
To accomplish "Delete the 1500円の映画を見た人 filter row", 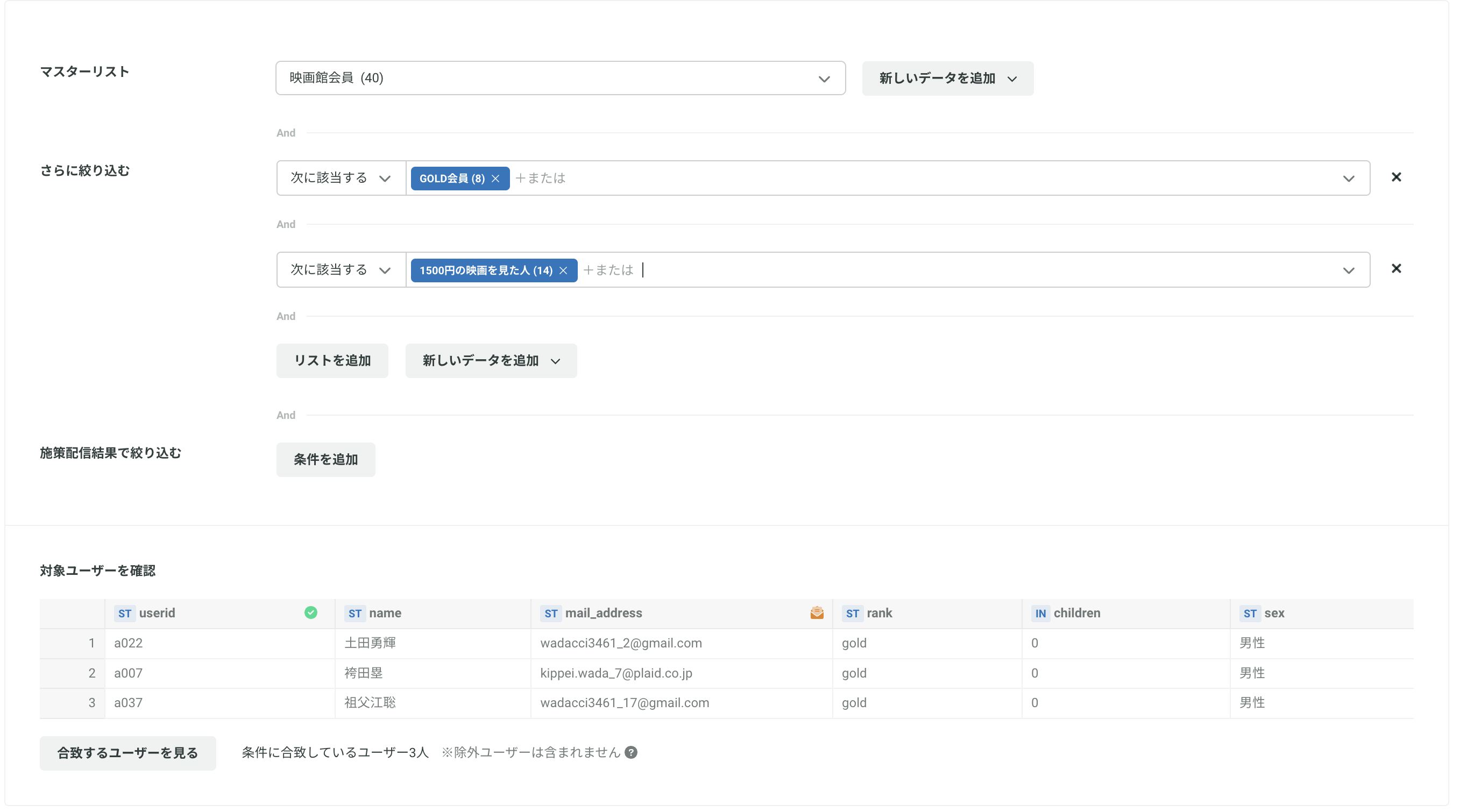I will pyautogui.click(x=1396, y=268).
